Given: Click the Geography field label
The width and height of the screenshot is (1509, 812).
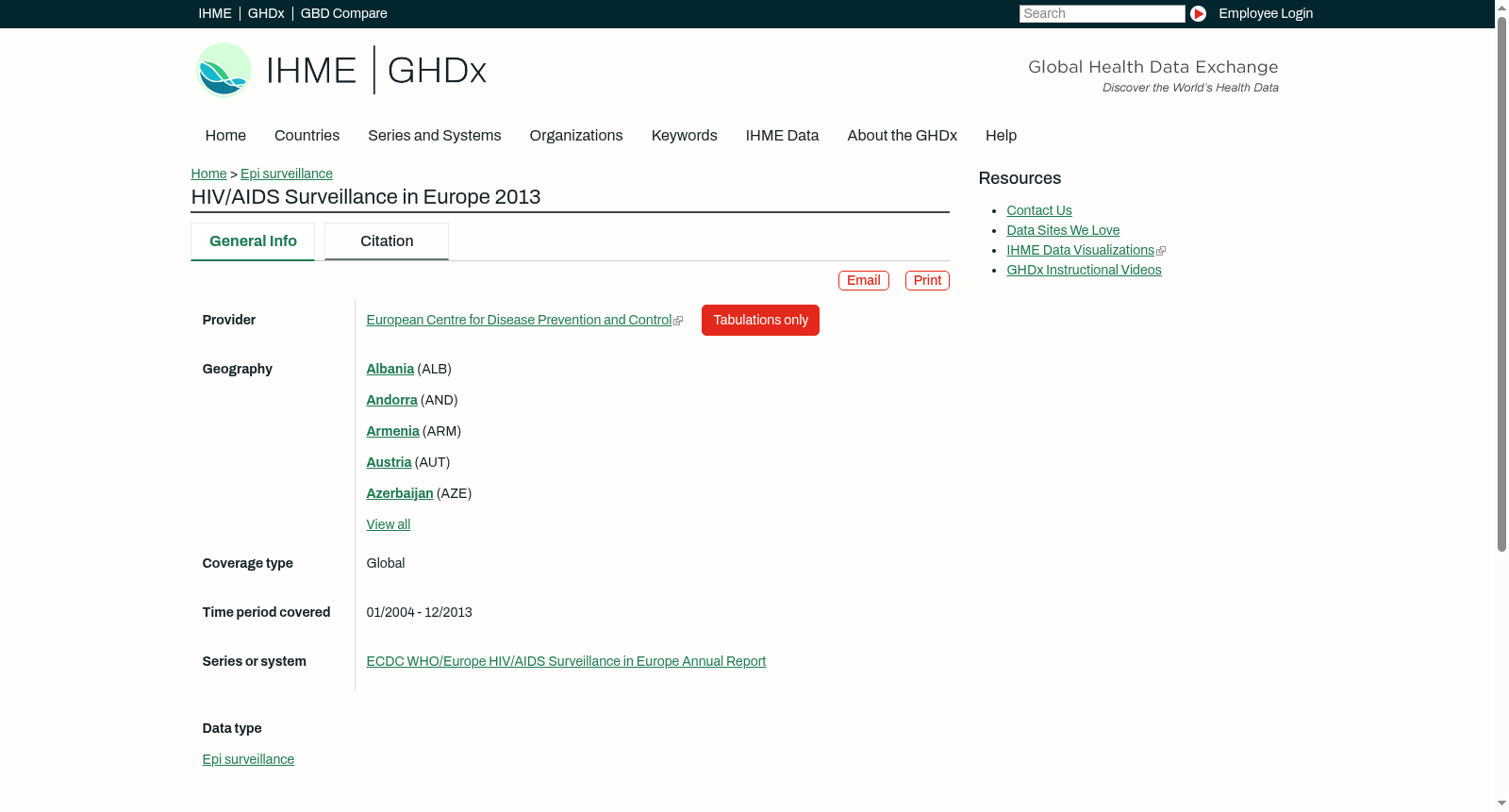Looking at the screenshot, I should point(238,369).
